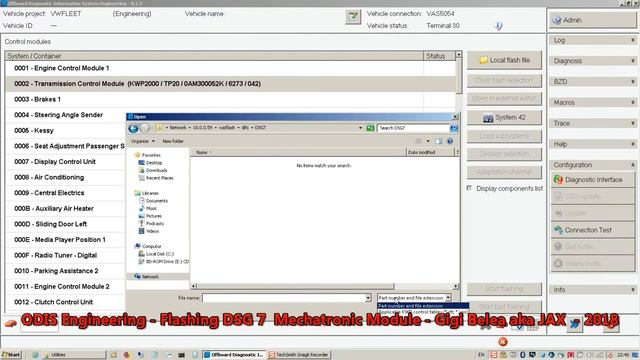The image size is (640, 360).
Task: Click the File name input field
Action: (284, 298)
